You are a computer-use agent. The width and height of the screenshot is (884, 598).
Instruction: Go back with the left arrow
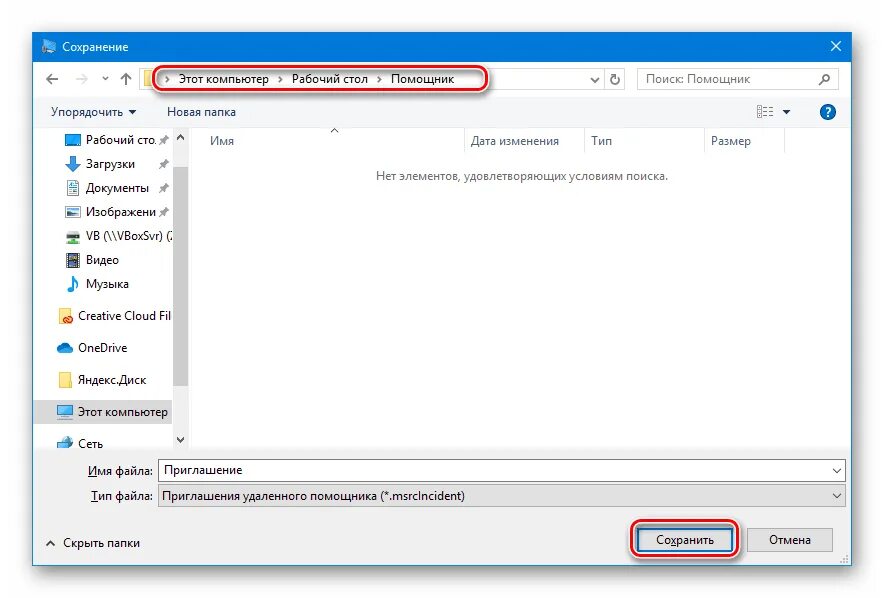pyautogui.click(x=52, y=79)
